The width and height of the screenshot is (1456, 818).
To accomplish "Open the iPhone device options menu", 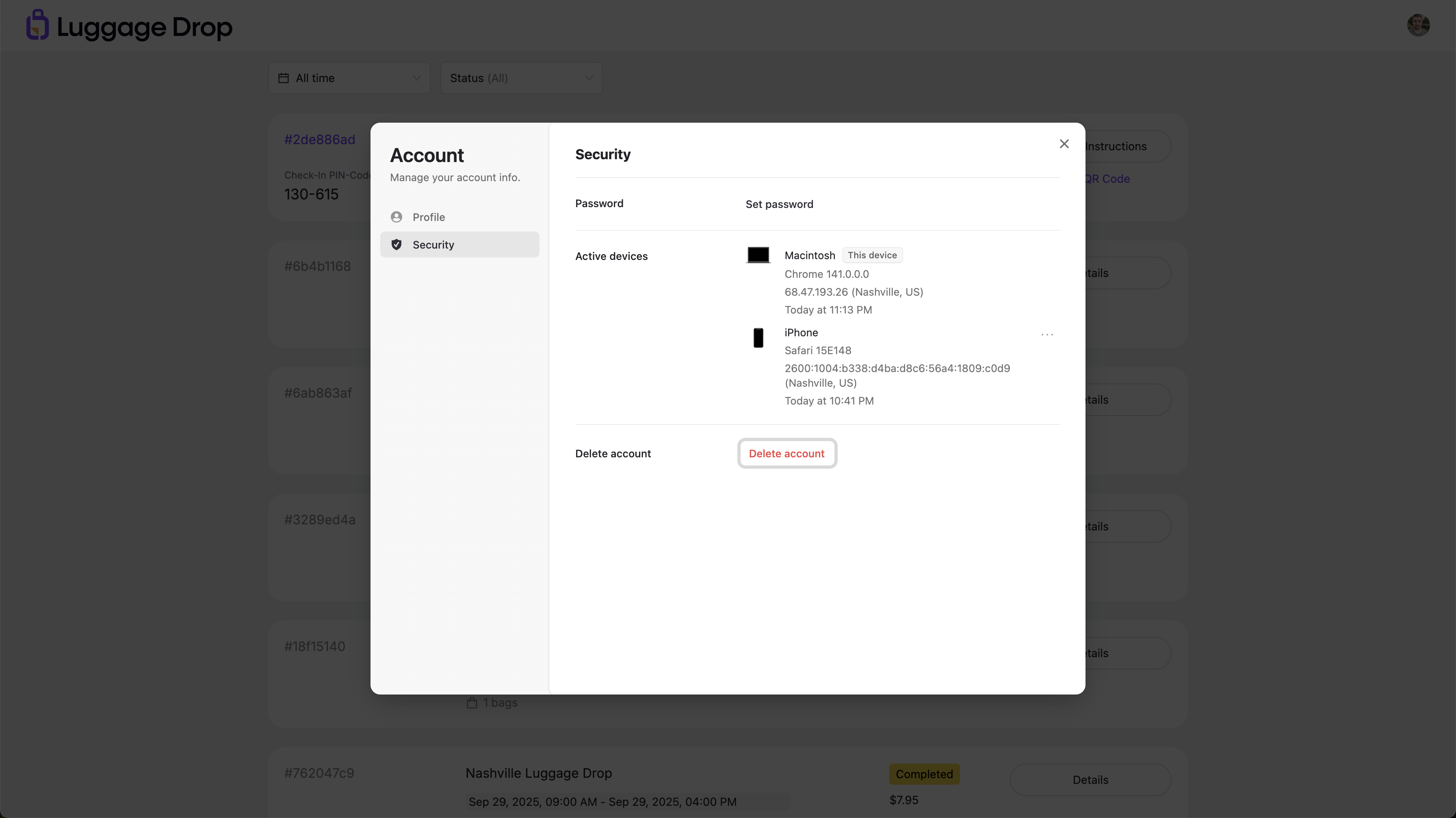I will pos(1047,334).
